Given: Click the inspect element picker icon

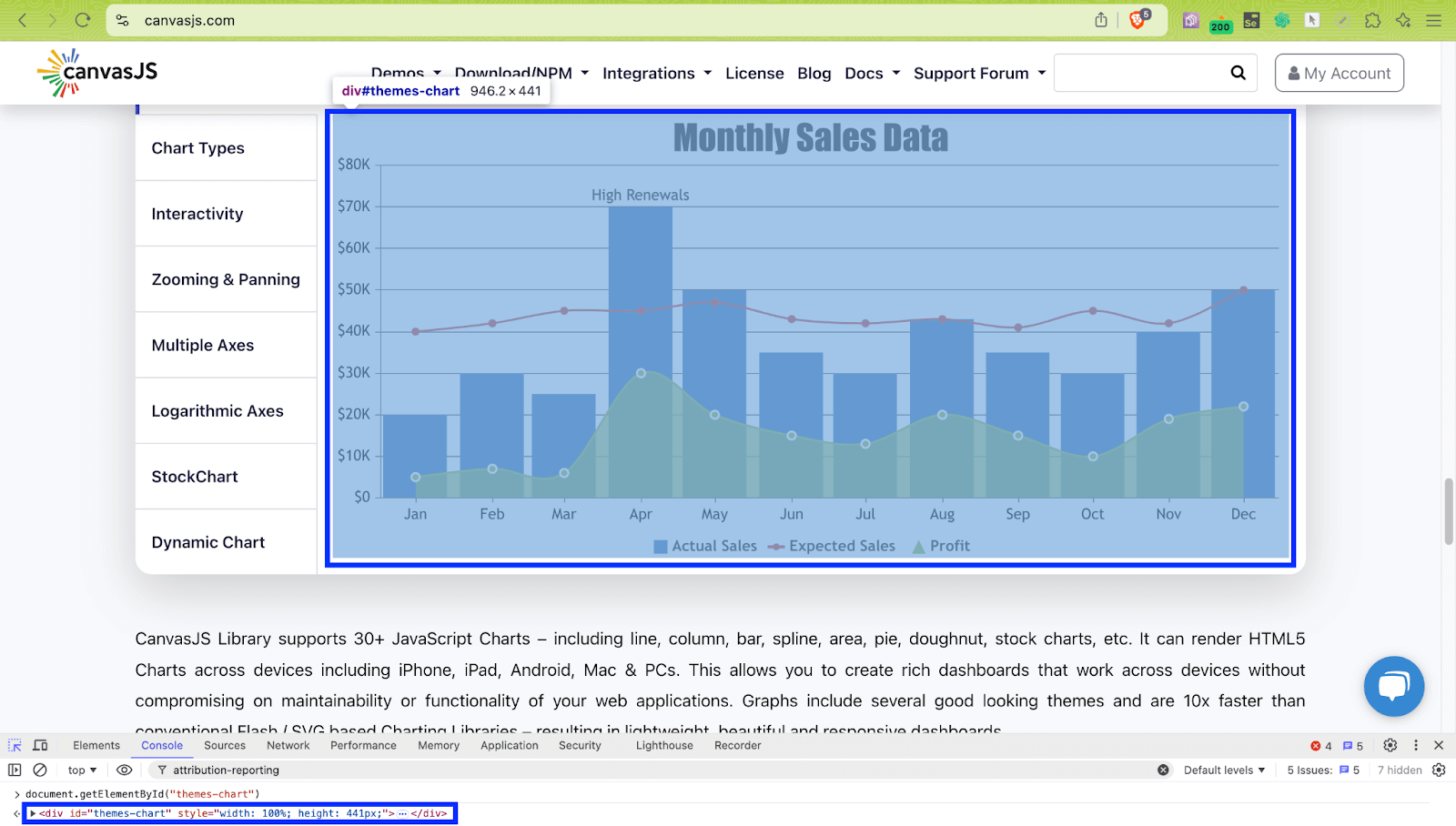Looking at the screenshot, I should coord(15,745).
